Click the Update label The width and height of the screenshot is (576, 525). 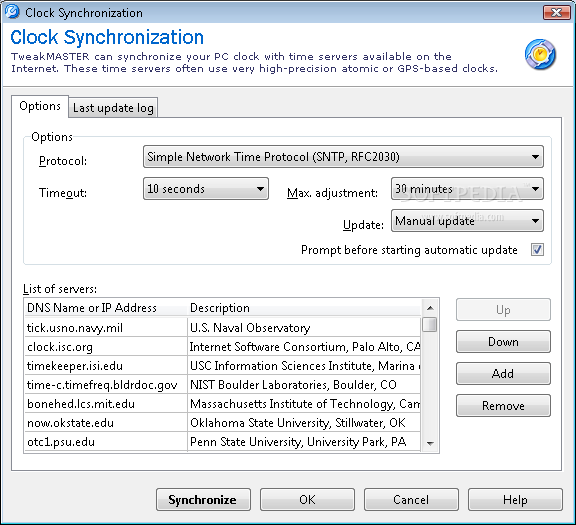click(x=363, y=224)
